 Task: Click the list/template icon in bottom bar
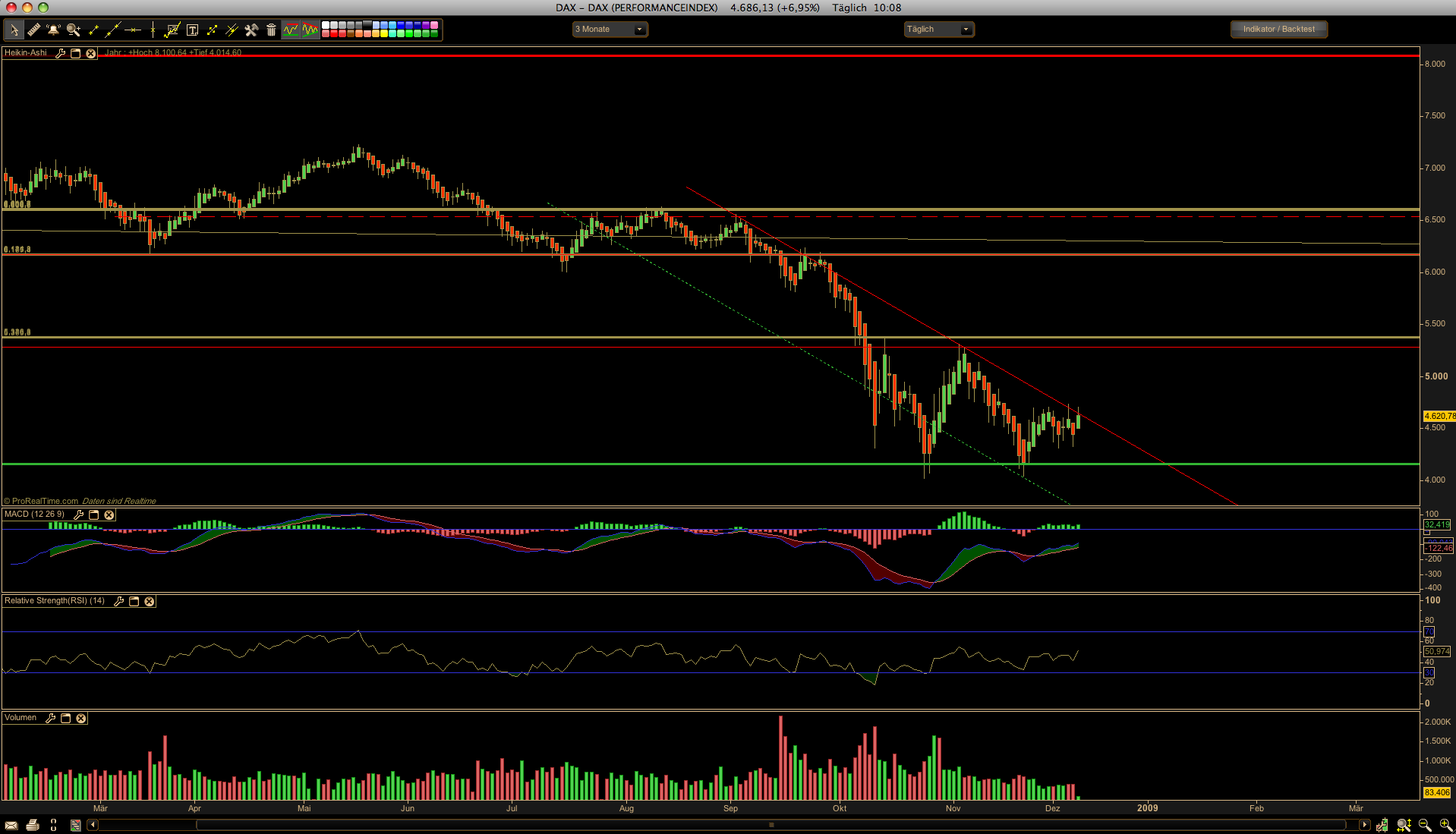[x=75, y=825]
